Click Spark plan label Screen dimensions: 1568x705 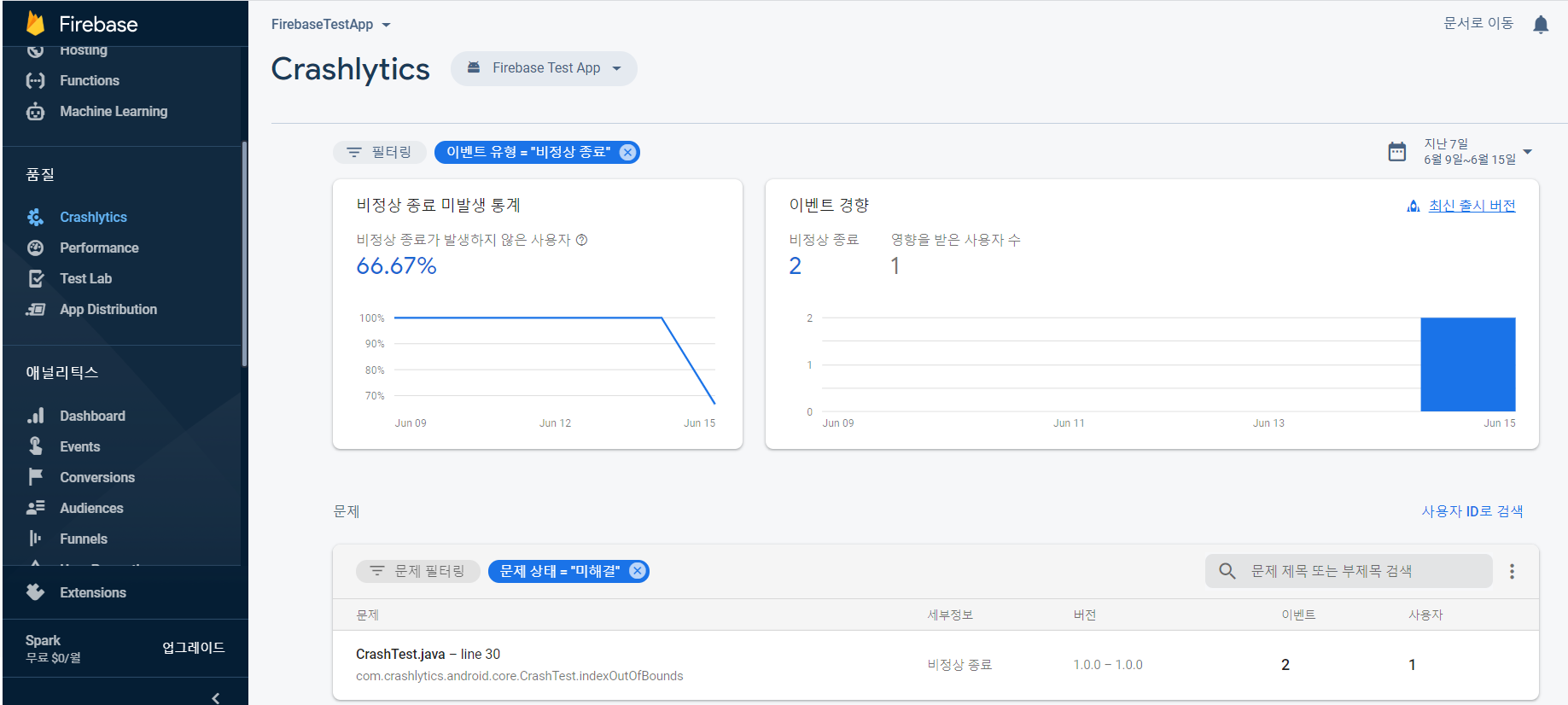(x=43, y=640)
